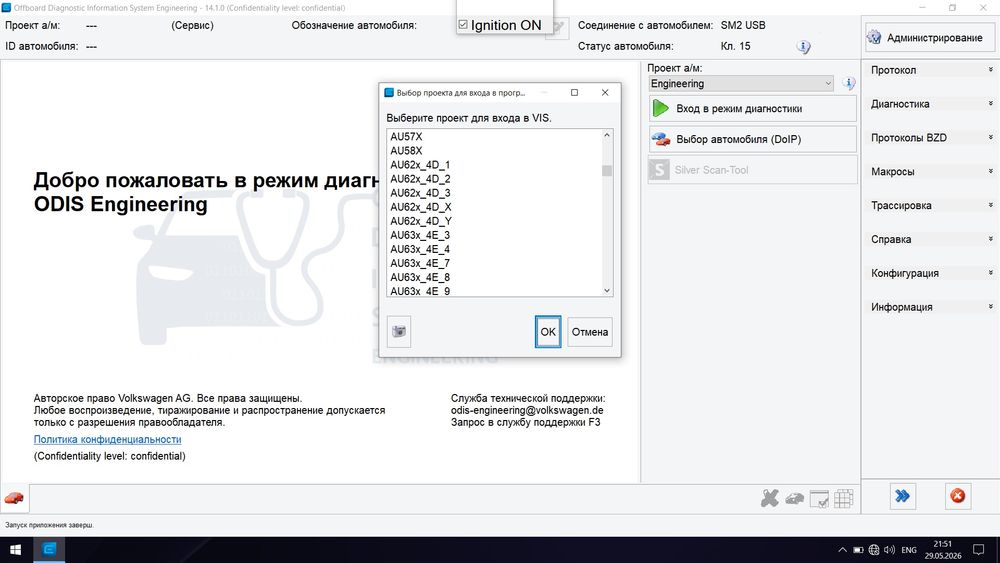Click the project list scroll-up arrow
This screenshot has width=1000, height=563.
[607, 135]
